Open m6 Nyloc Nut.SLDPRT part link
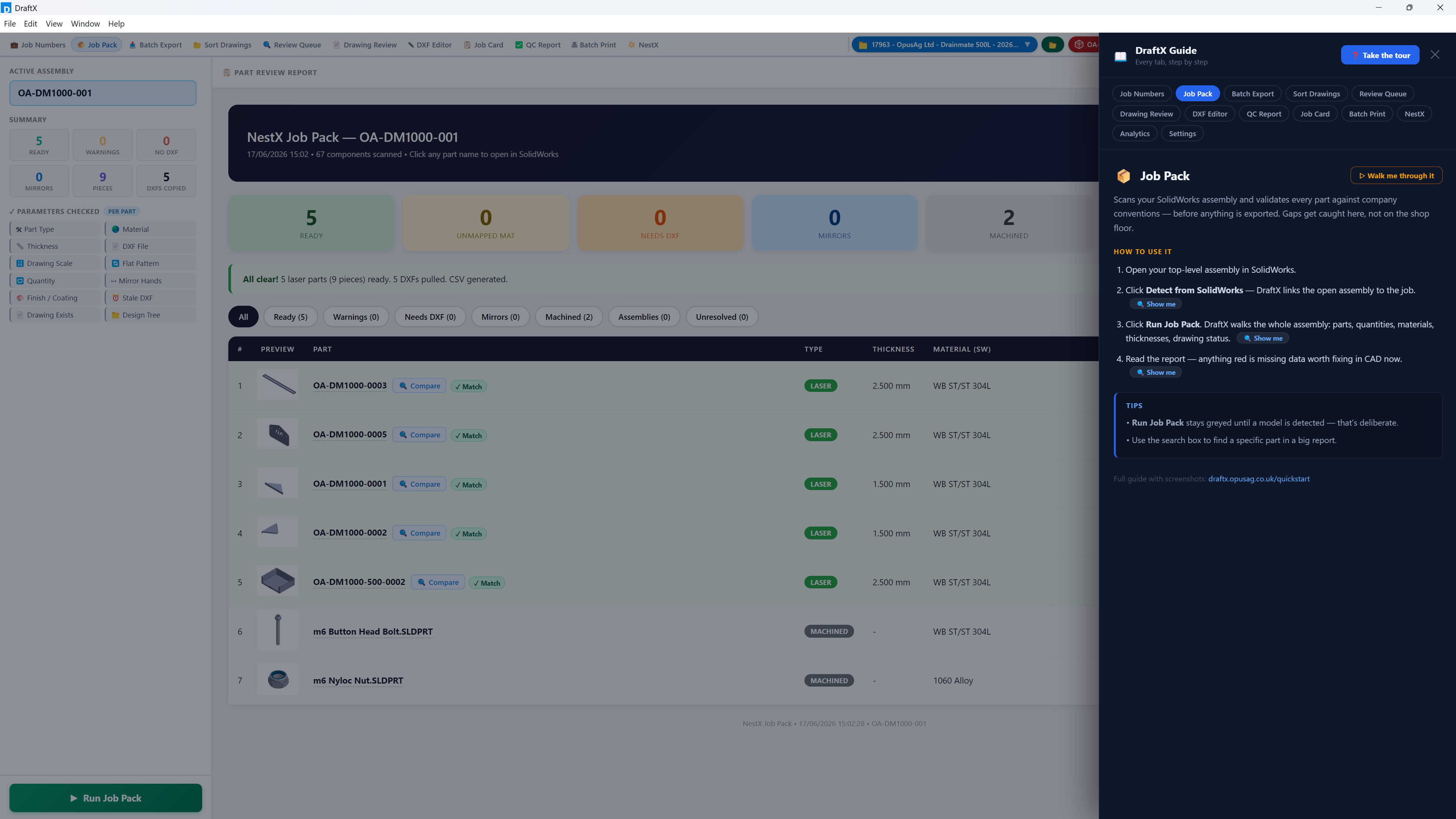This screenshot has height=819, width=1456. (358, 681)
